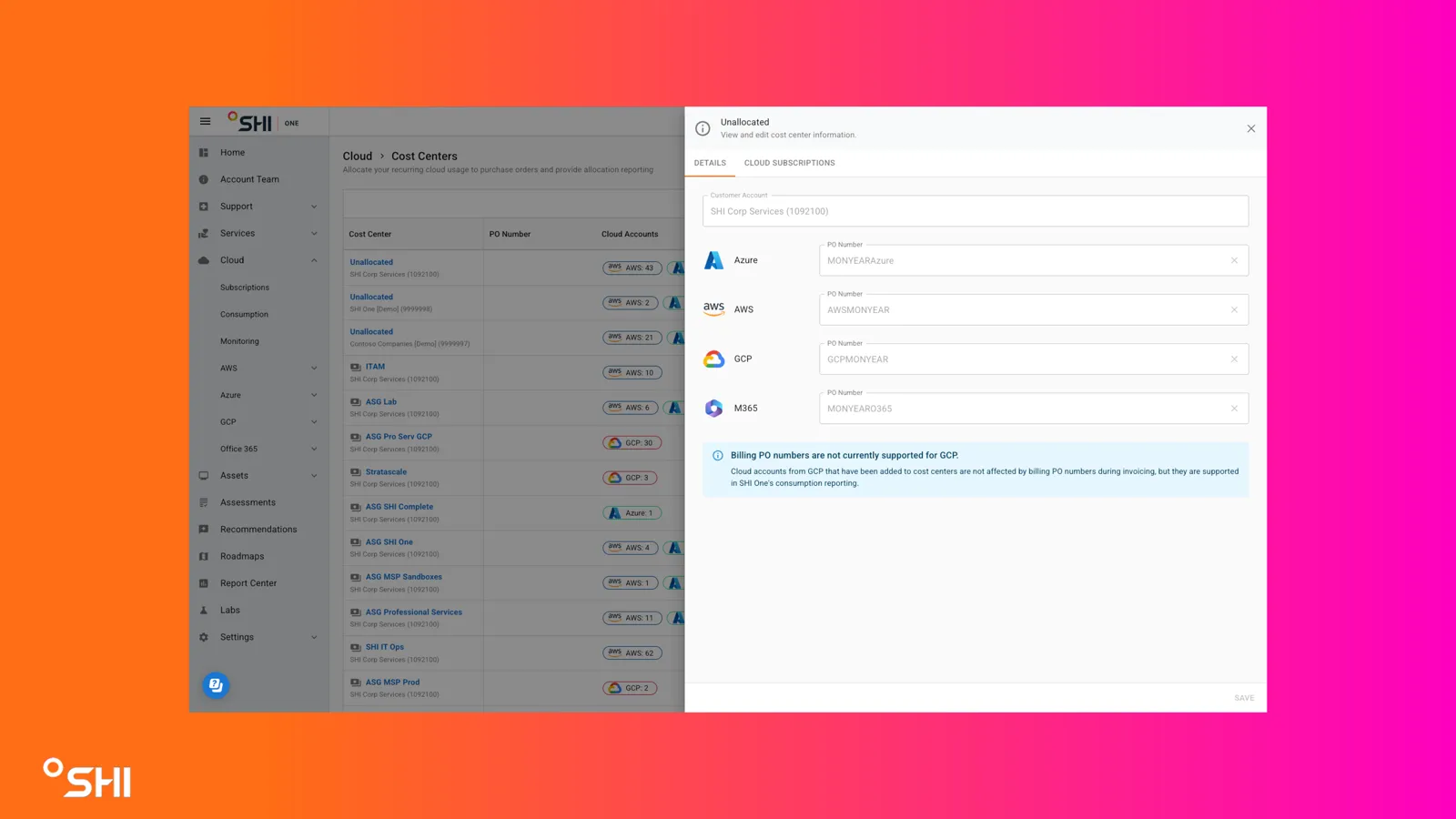Viewport: 1456px width, 819px height.
Task: Click the SHI One logo
Action: (x=264, y=122)
